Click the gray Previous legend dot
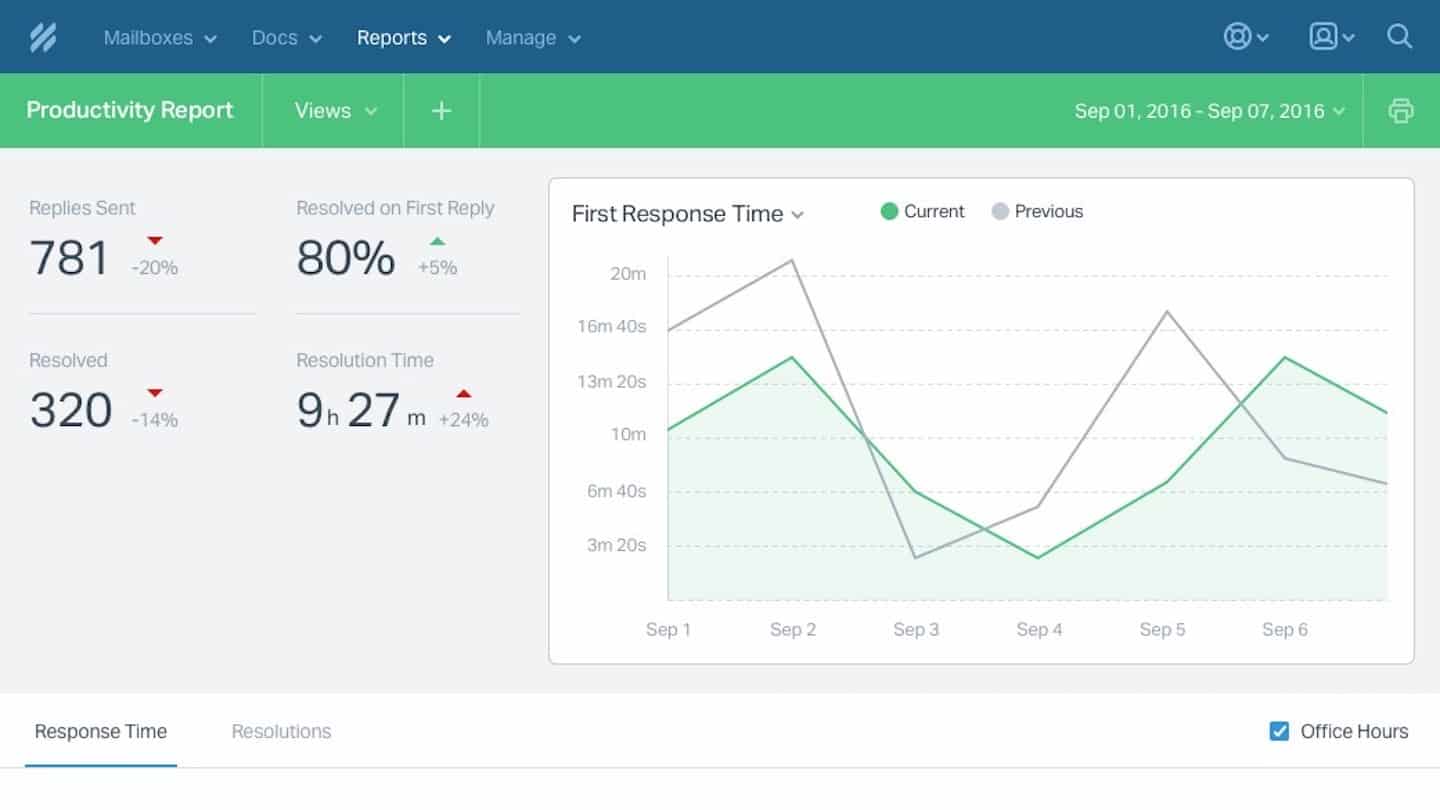The height and width of the screenshot is (810, 1440). [x=1000, y=211]
